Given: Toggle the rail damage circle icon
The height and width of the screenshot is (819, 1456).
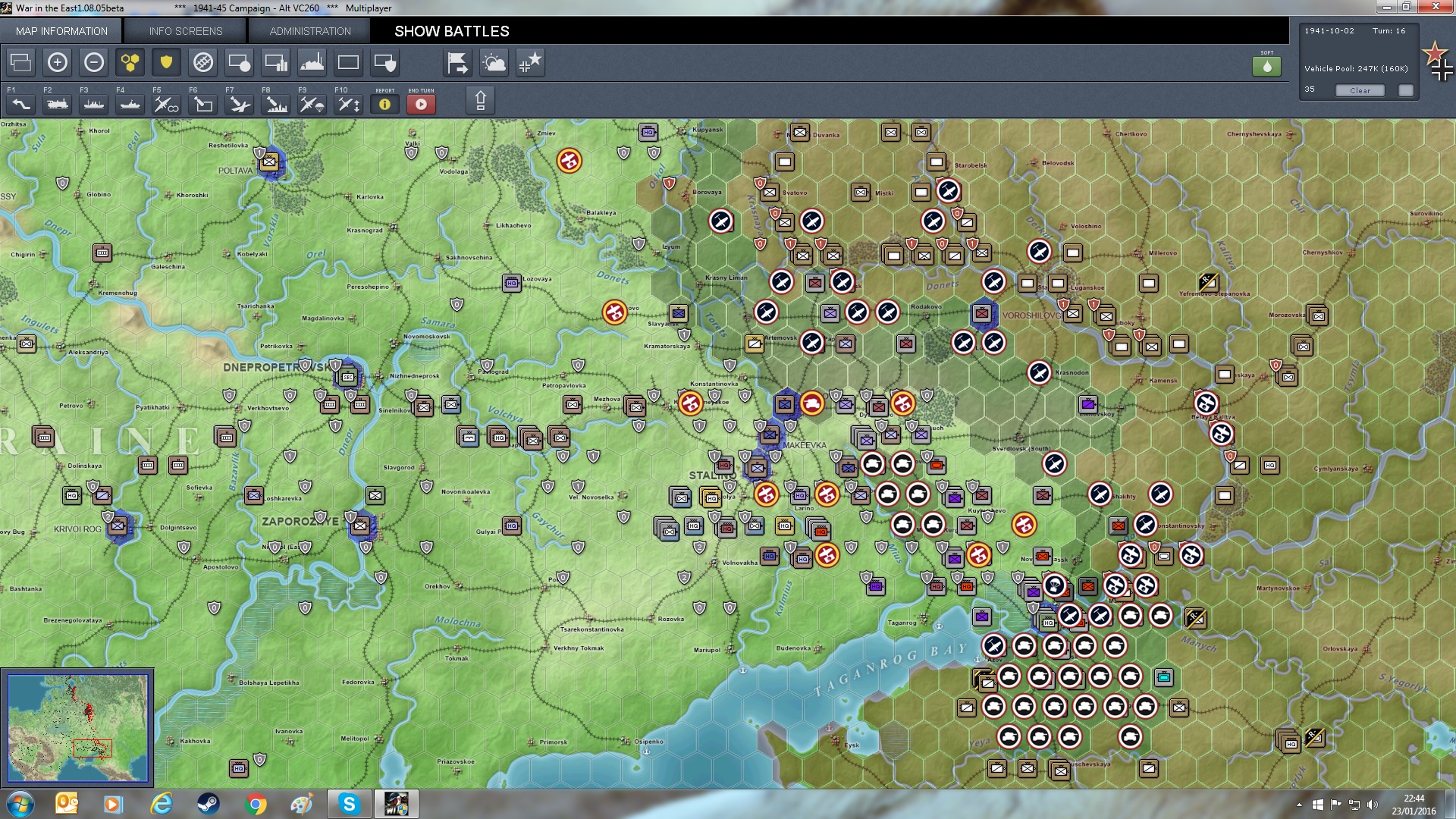Looking at the screenshot, I should coord(203,62).
